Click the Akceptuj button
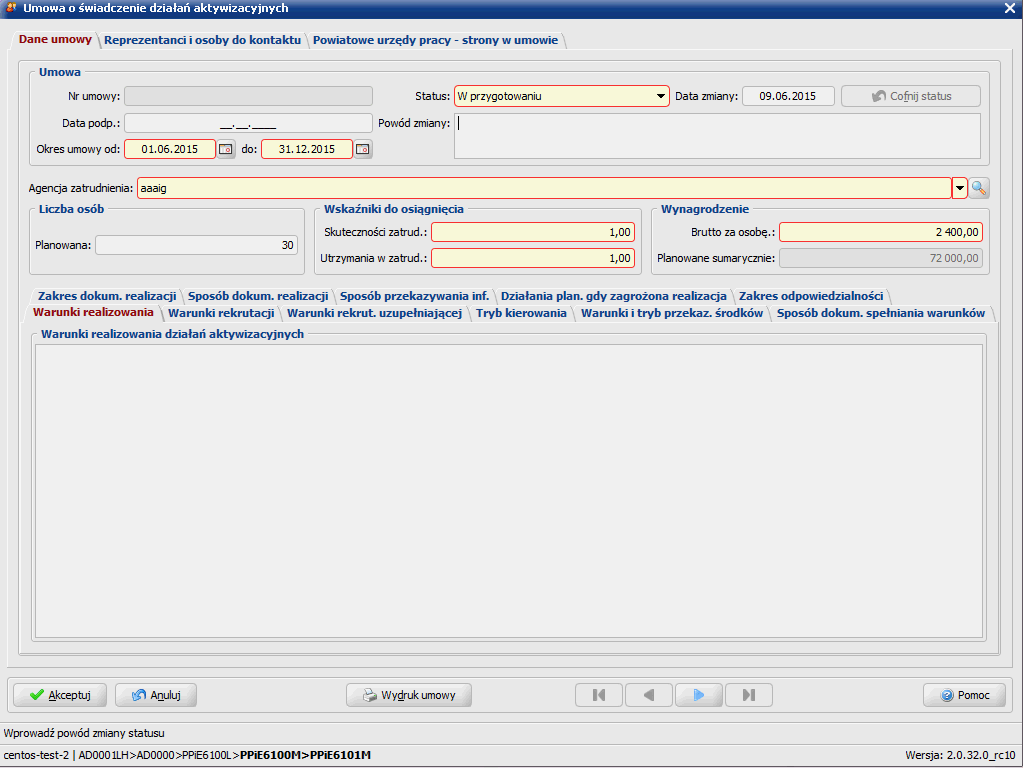The height and width of the screenshot is (768, 1023). pos(60,695)
